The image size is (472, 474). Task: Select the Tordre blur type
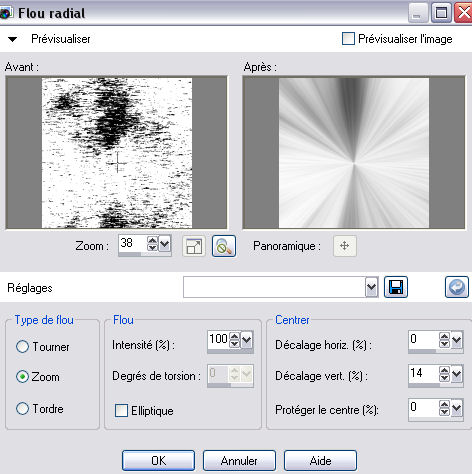pos(22,409)
